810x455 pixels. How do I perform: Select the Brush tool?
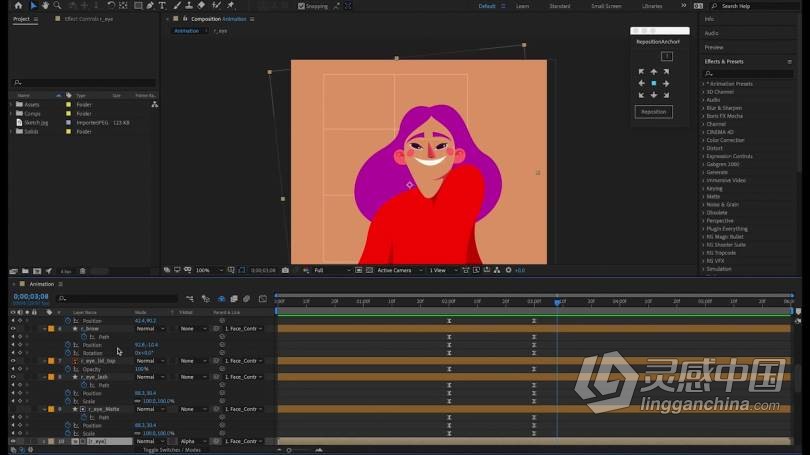177,6
